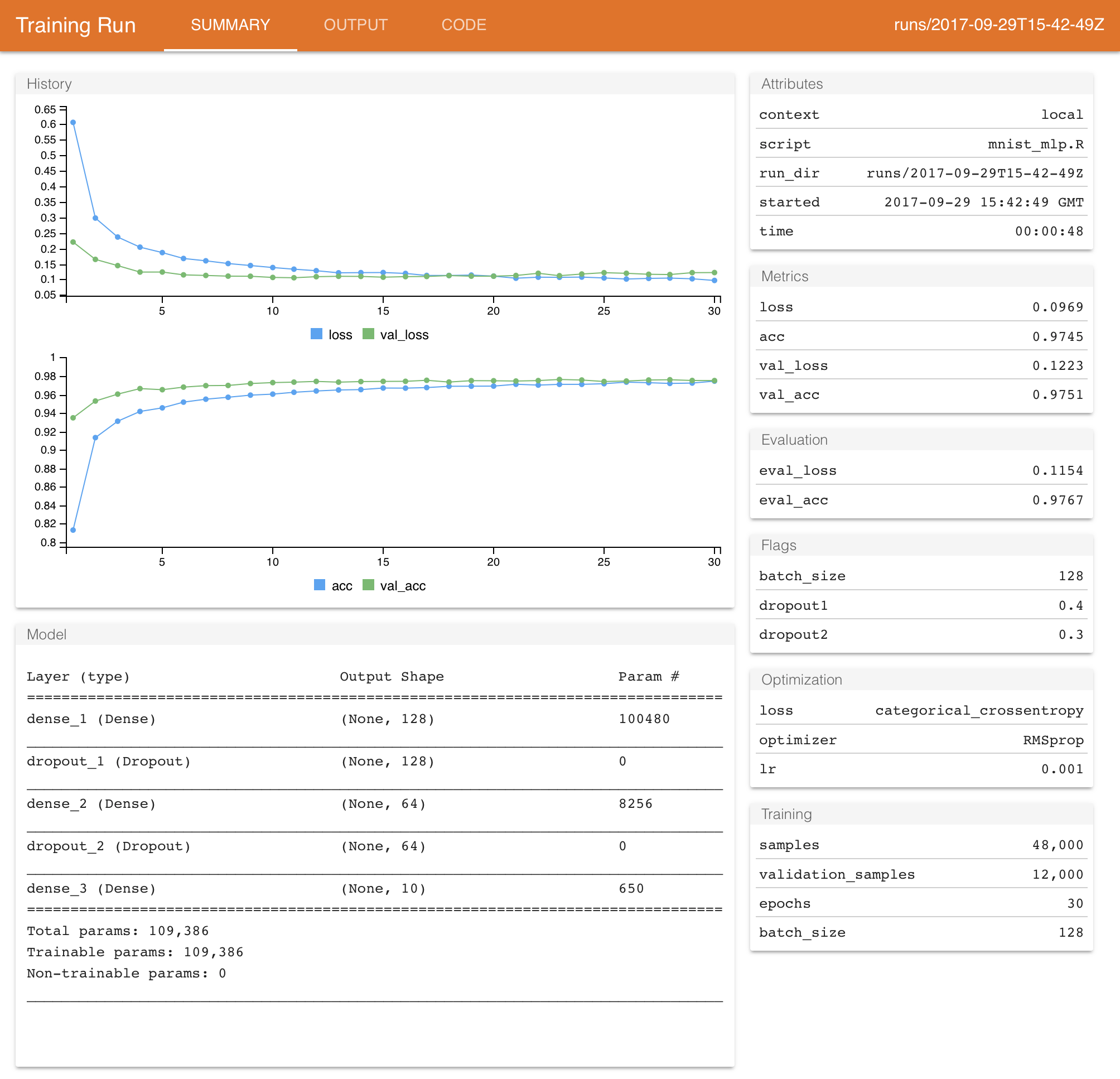Click the dense_1 (Dense) layer row
The width and height of the screenshot is (1120, 1079).
91,719
